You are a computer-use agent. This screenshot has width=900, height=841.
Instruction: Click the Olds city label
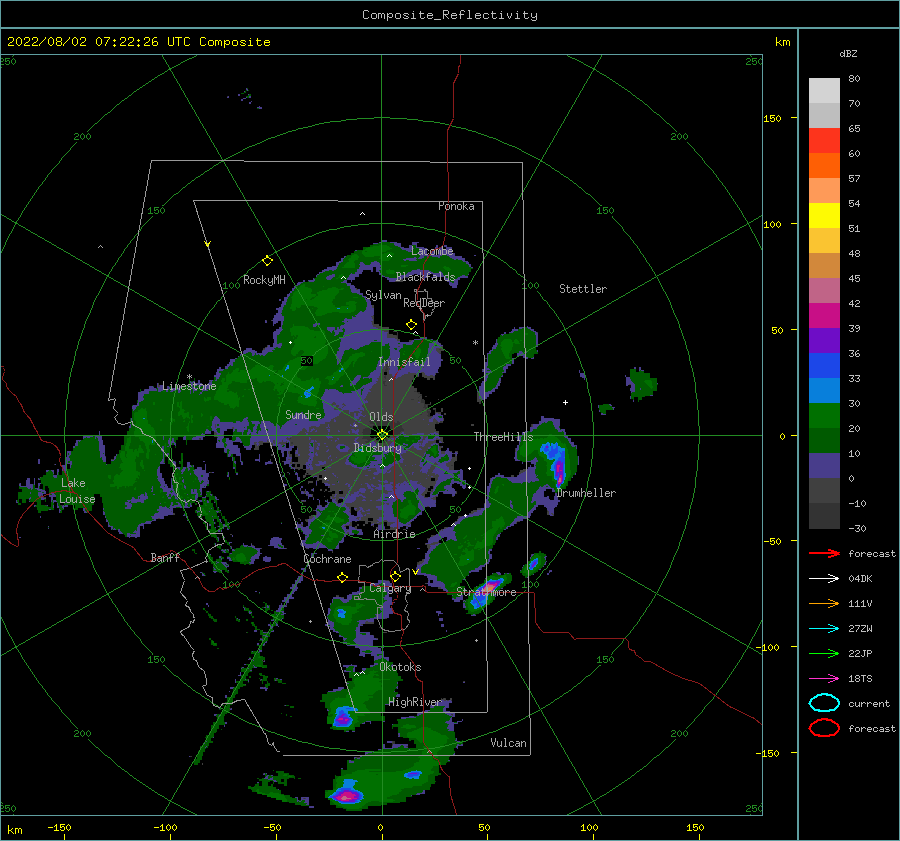click(381, 417)
